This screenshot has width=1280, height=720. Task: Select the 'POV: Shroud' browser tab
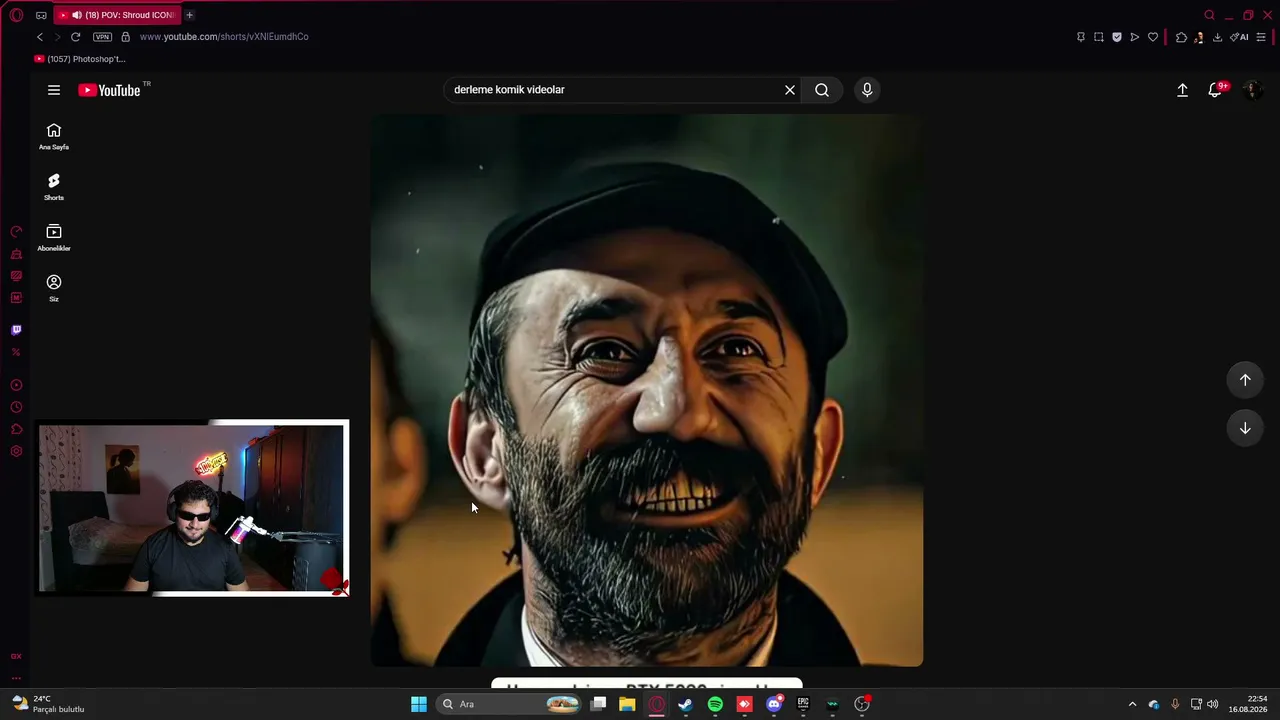click(117, 15)
